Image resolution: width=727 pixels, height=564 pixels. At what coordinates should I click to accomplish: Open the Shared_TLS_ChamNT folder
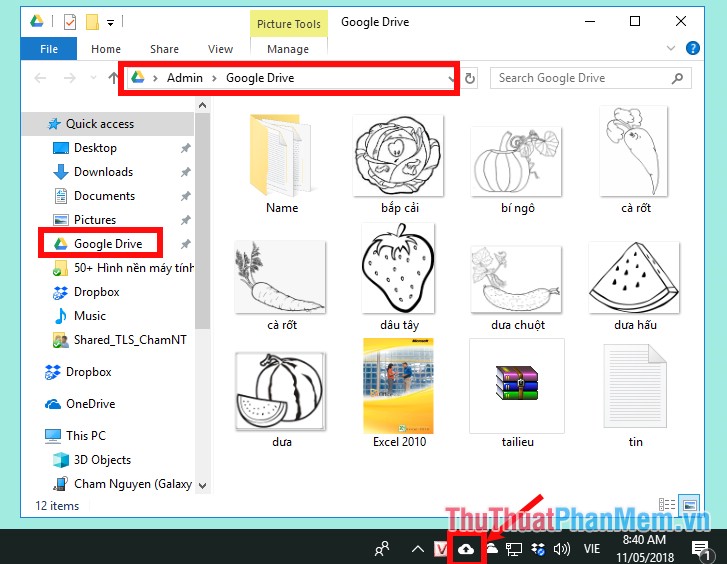120,340
